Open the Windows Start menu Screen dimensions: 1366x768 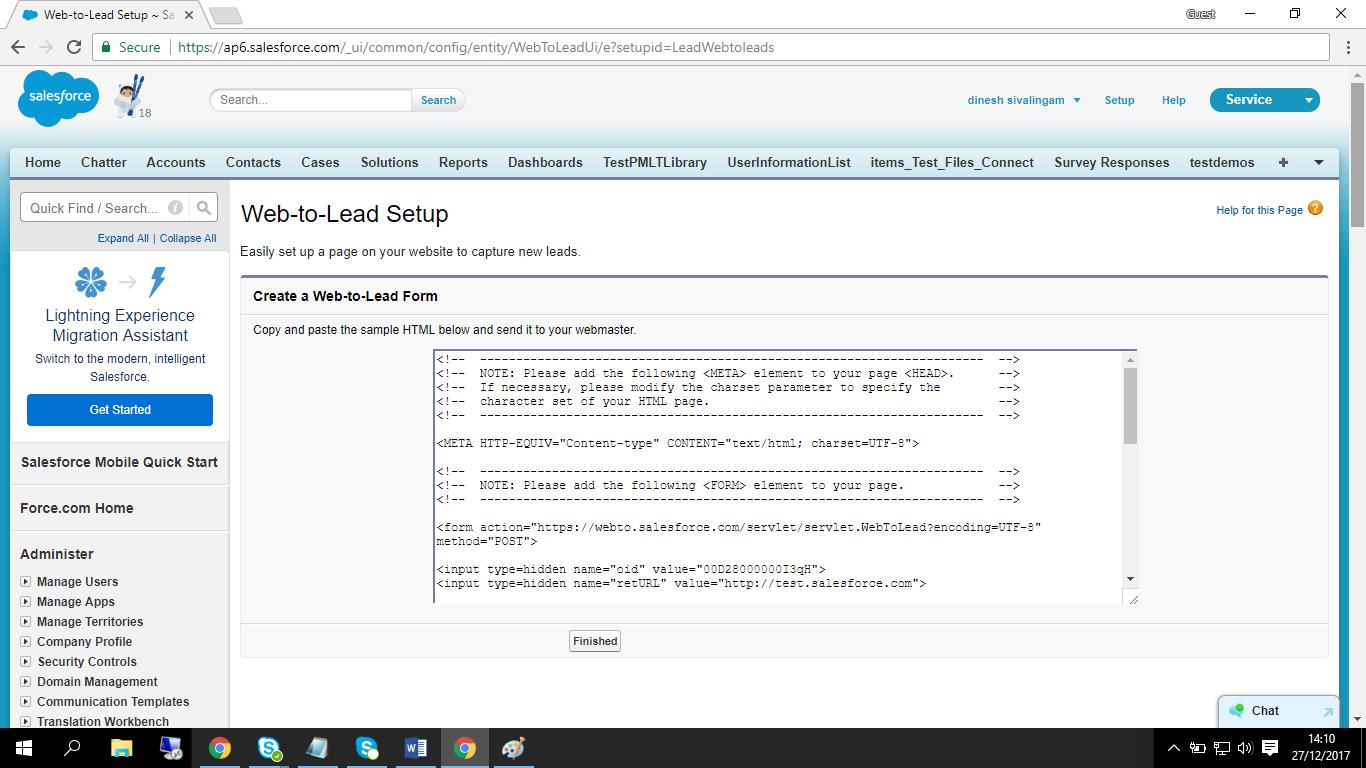(23, 748)
